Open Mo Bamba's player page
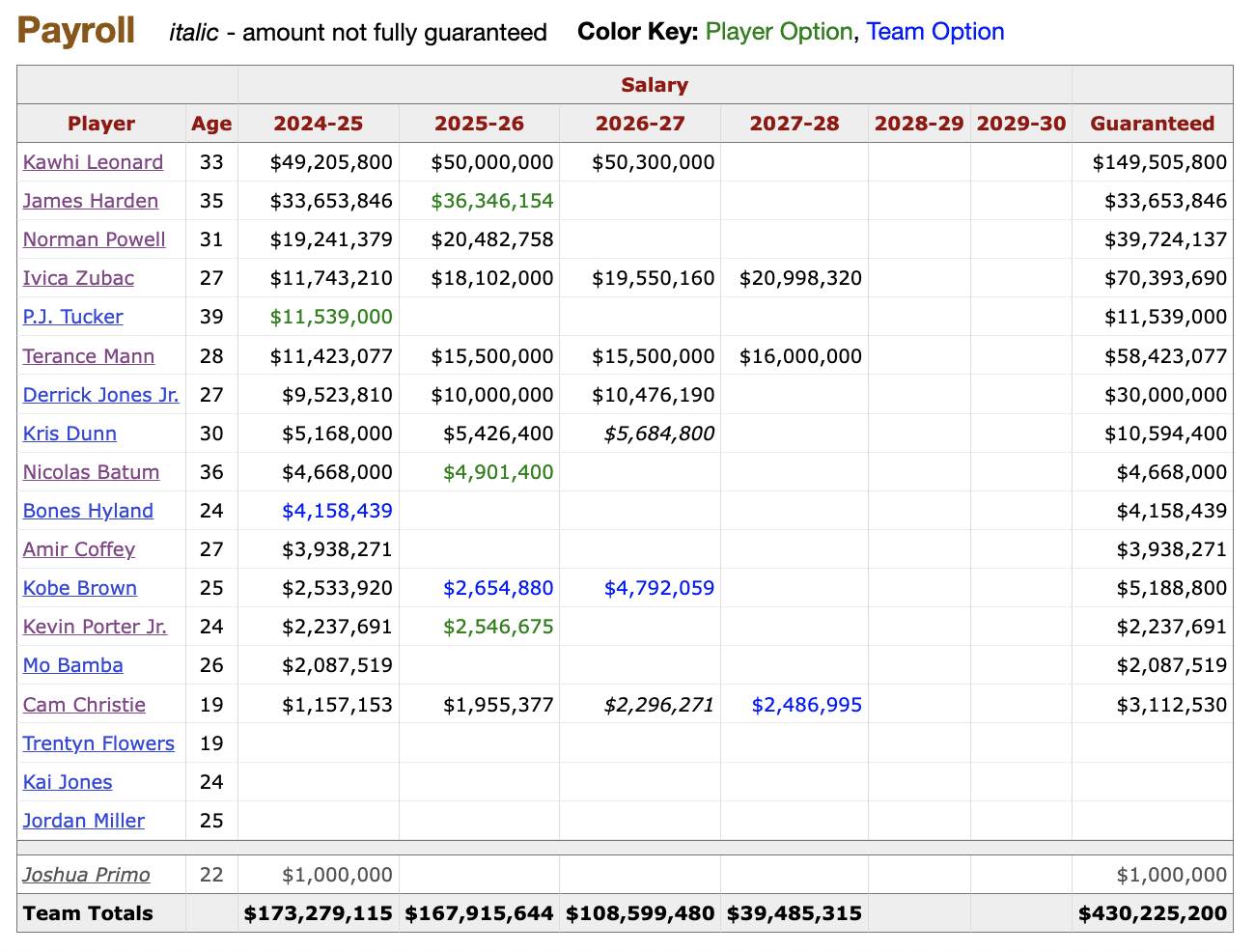This screenshot has height=952, width=1255. 73,665
